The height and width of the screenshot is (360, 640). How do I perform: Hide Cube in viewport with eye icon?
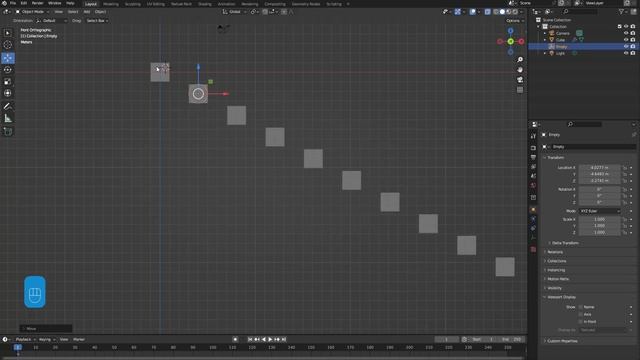pyautogui.click(x=626, y=40)
